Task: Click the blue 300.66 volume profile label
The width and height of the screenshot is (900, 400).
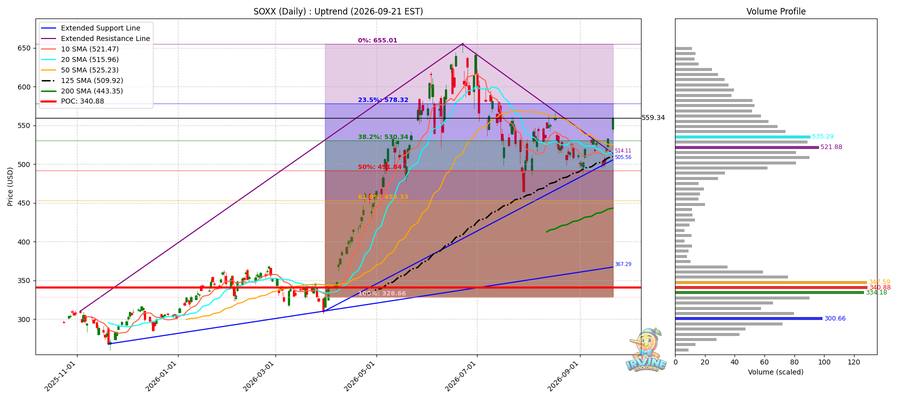Action: click(x=835, y=319)
